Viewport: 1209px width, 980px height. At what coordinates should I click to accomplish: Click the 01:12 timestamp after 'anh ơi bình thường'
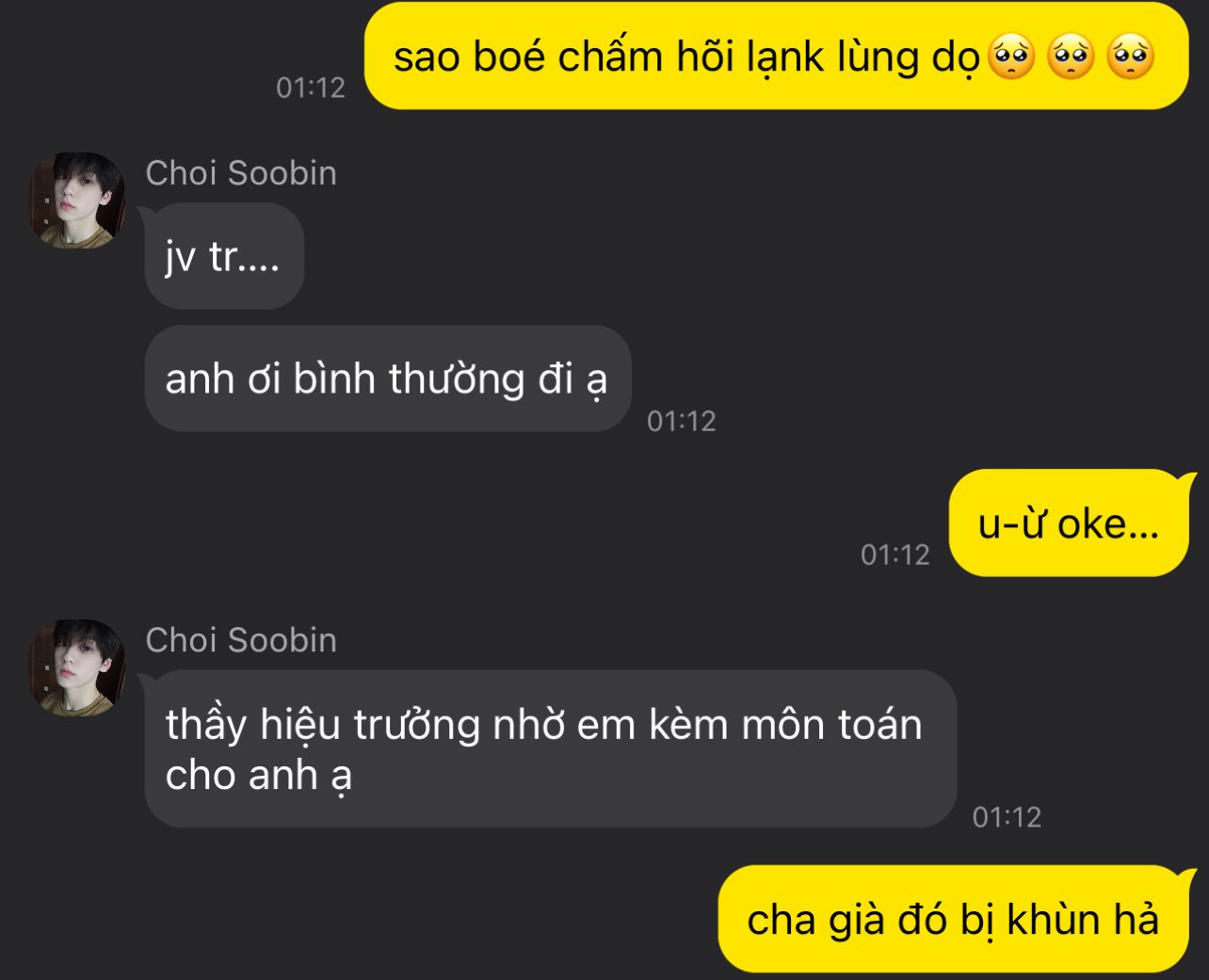pyautogui.click(x=682, y=421)
